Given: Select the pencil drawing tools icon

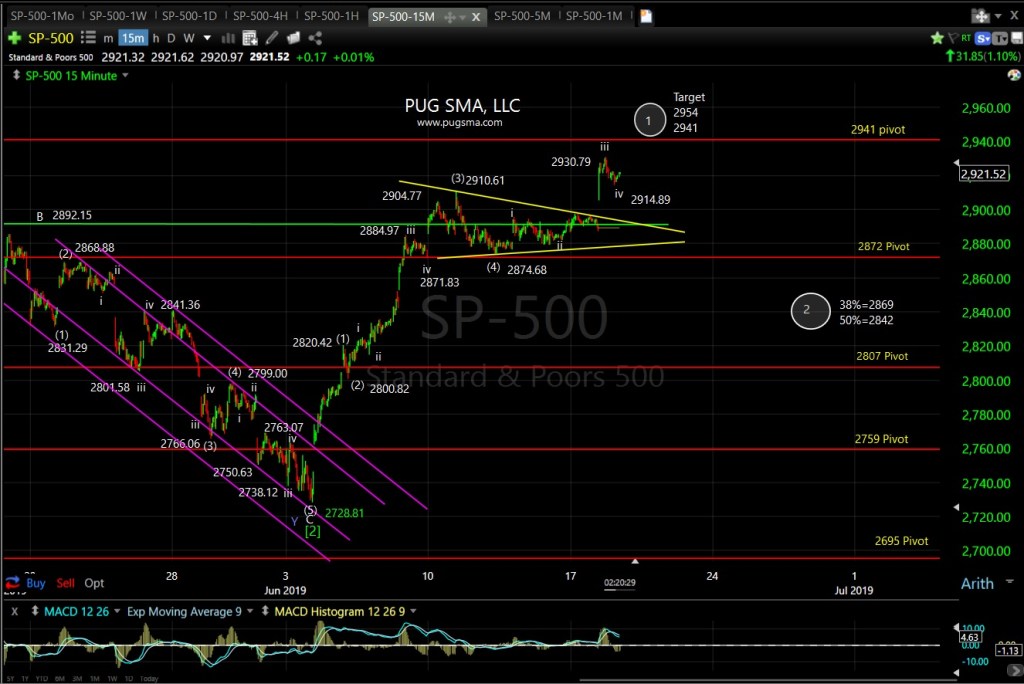Looking at the screenshot, I should click(x=272, y=38).
